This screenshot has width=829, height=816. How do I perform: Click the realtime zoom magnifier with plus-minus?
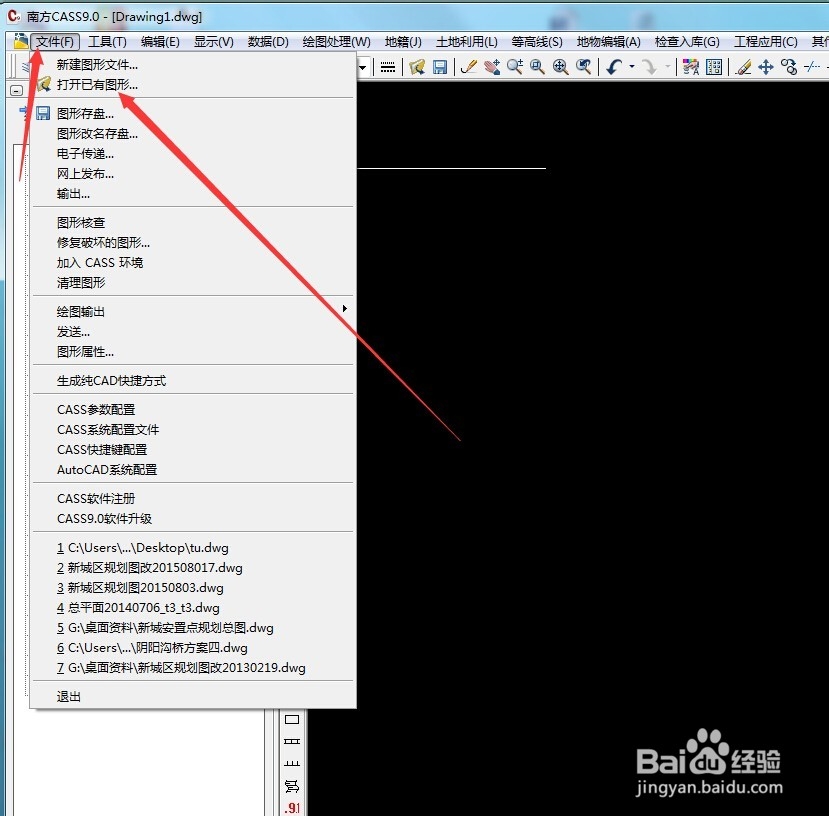[x=514, y=67]
